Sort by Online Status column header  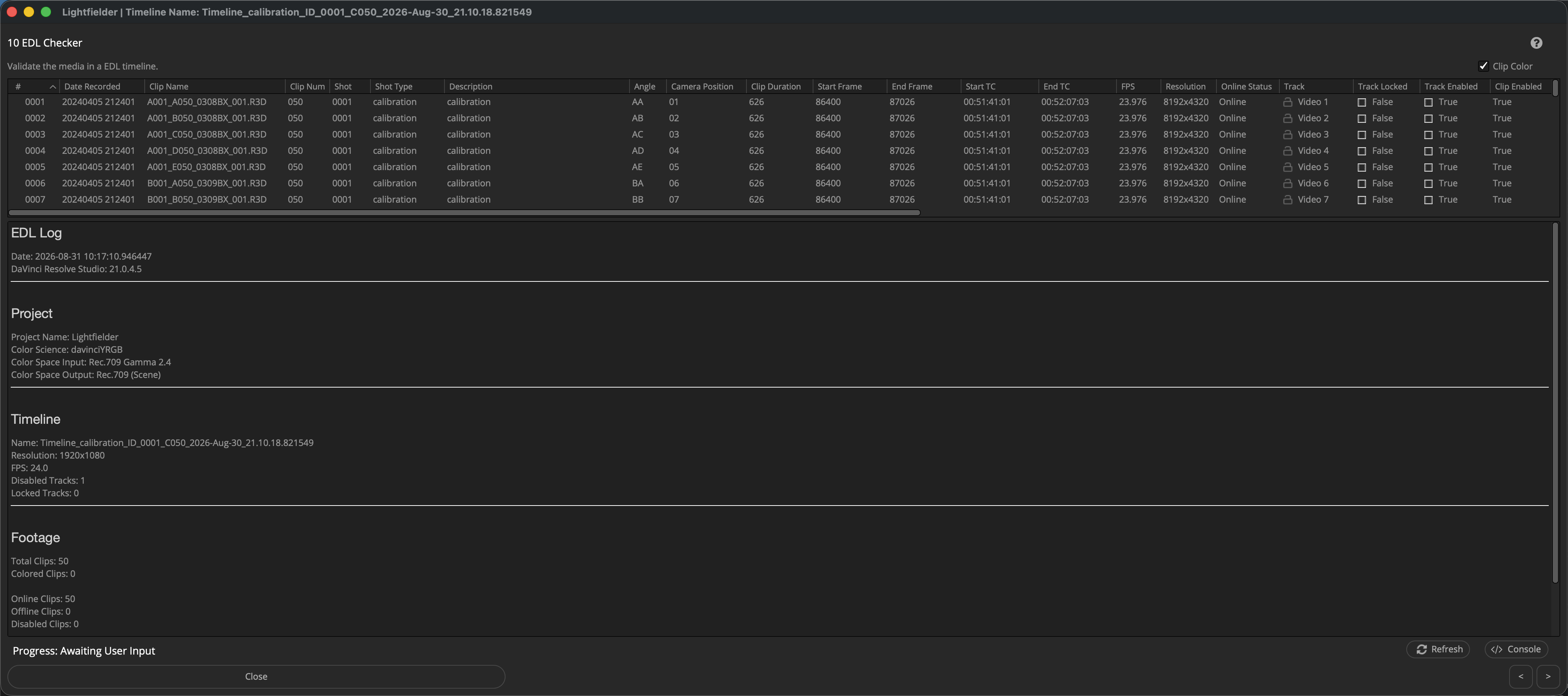(1246, 87)
